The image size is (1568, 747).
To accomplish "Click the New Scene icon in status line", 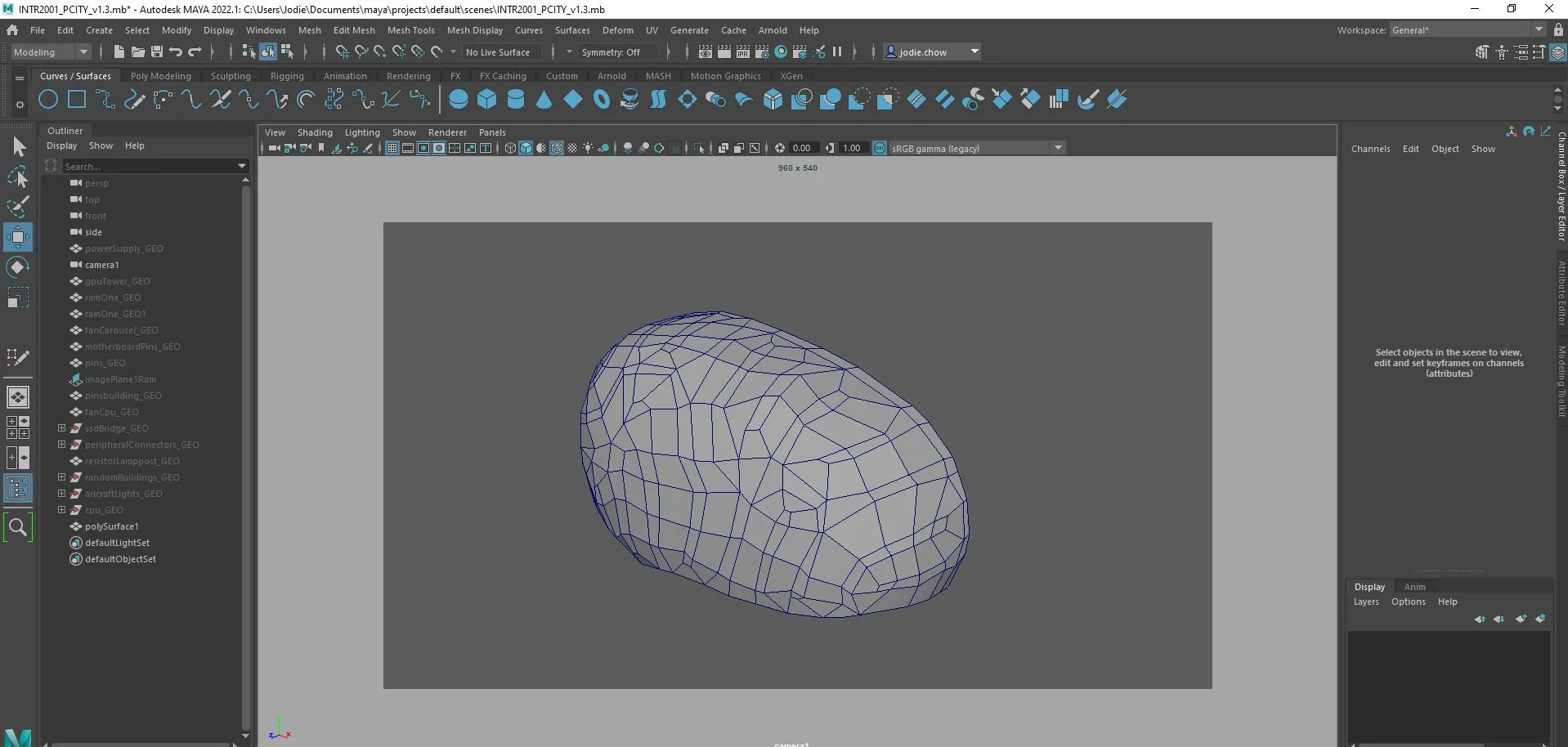I will tap(119, 51).
